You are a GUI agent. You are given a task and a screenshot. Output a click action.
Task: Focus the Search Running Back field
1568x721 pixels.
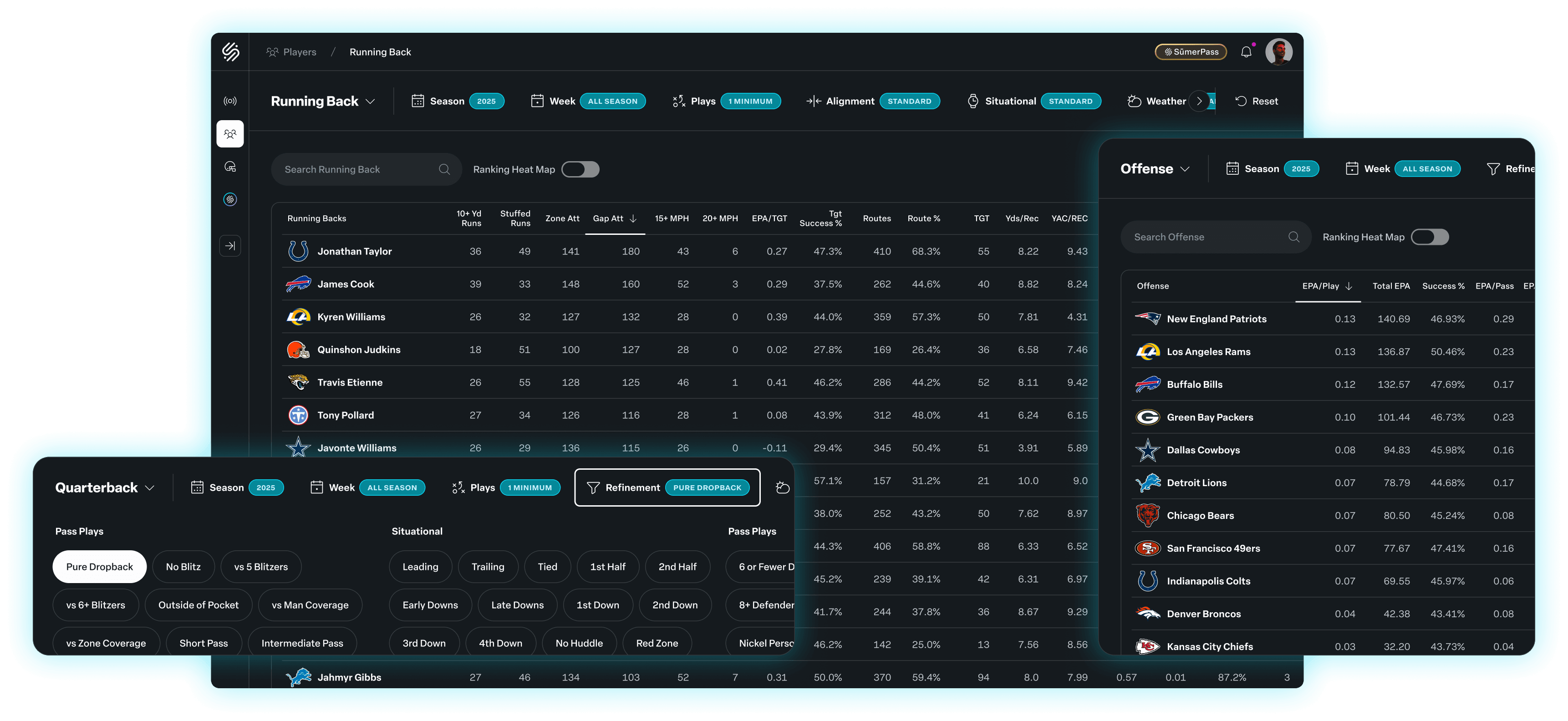pyautogui.click(x=367, y=169)
